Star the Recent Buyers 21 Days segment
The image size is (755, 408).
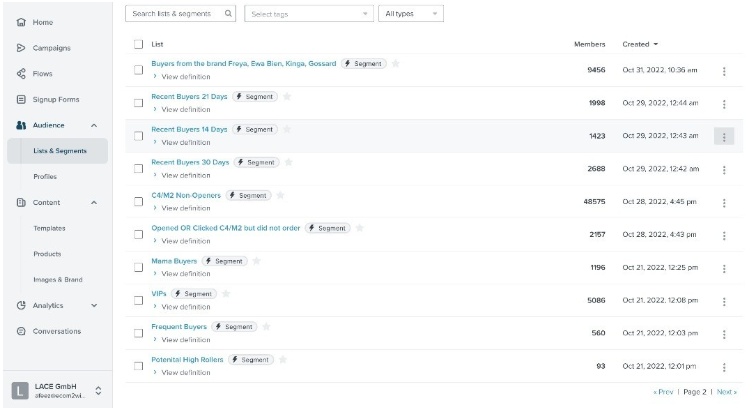(x=288, y=96)
